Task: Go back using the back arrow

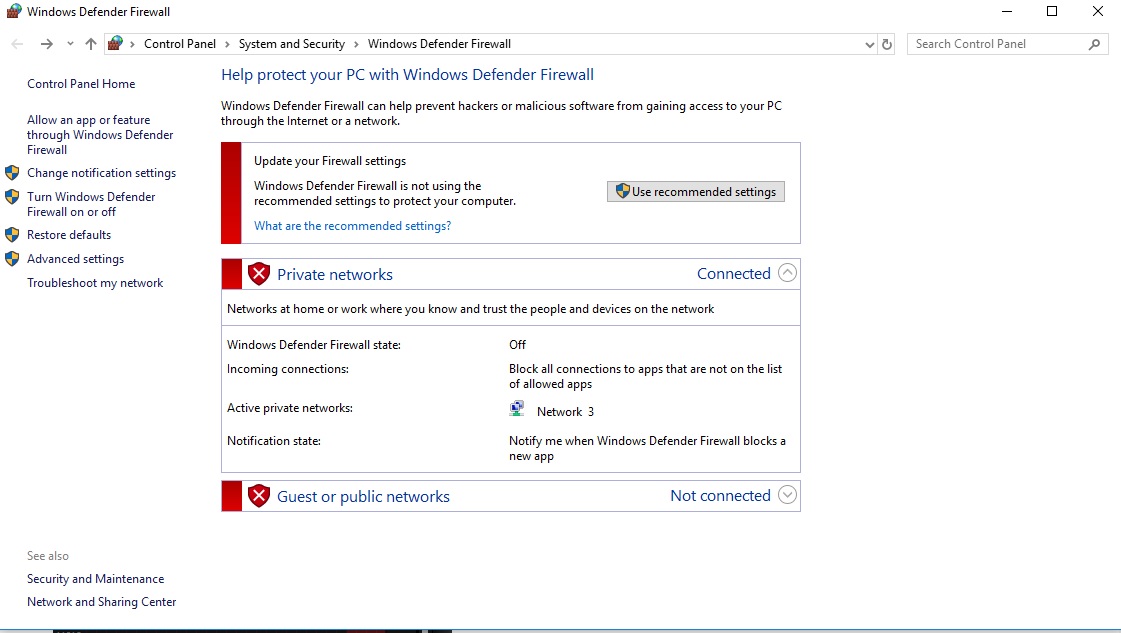Action: click(17, 44)
